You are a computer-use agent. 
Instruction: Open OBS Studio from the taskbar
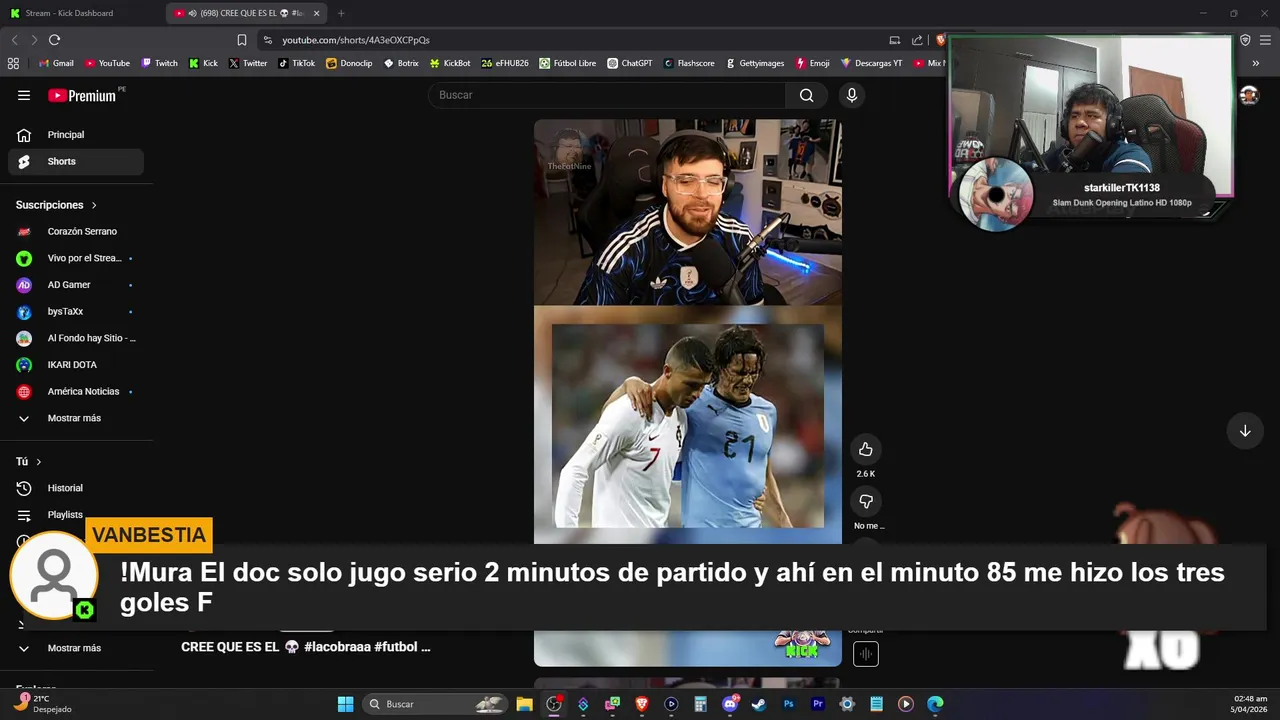click(553, 704)
